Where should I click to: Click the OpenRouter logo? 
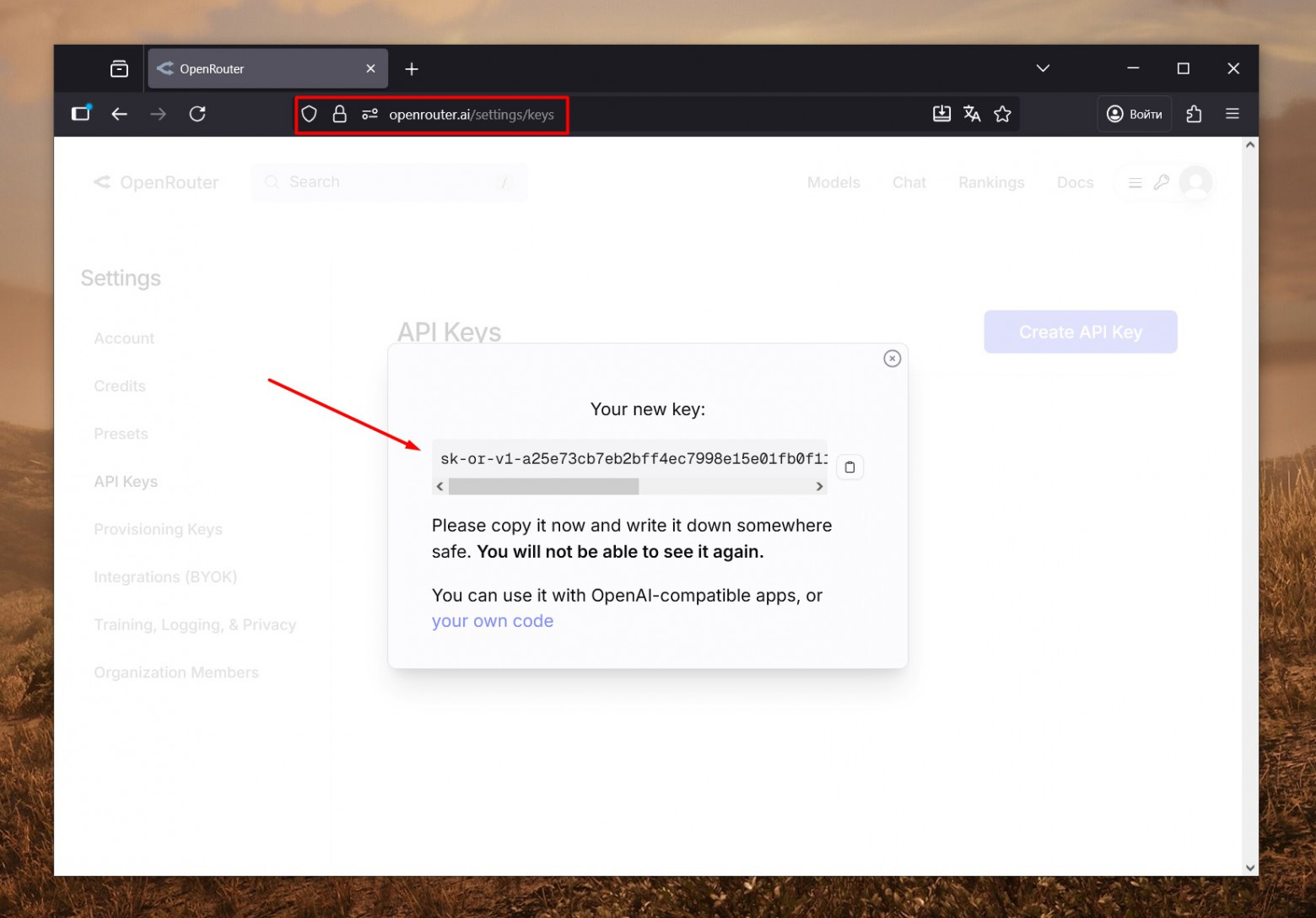pos(156,182)
